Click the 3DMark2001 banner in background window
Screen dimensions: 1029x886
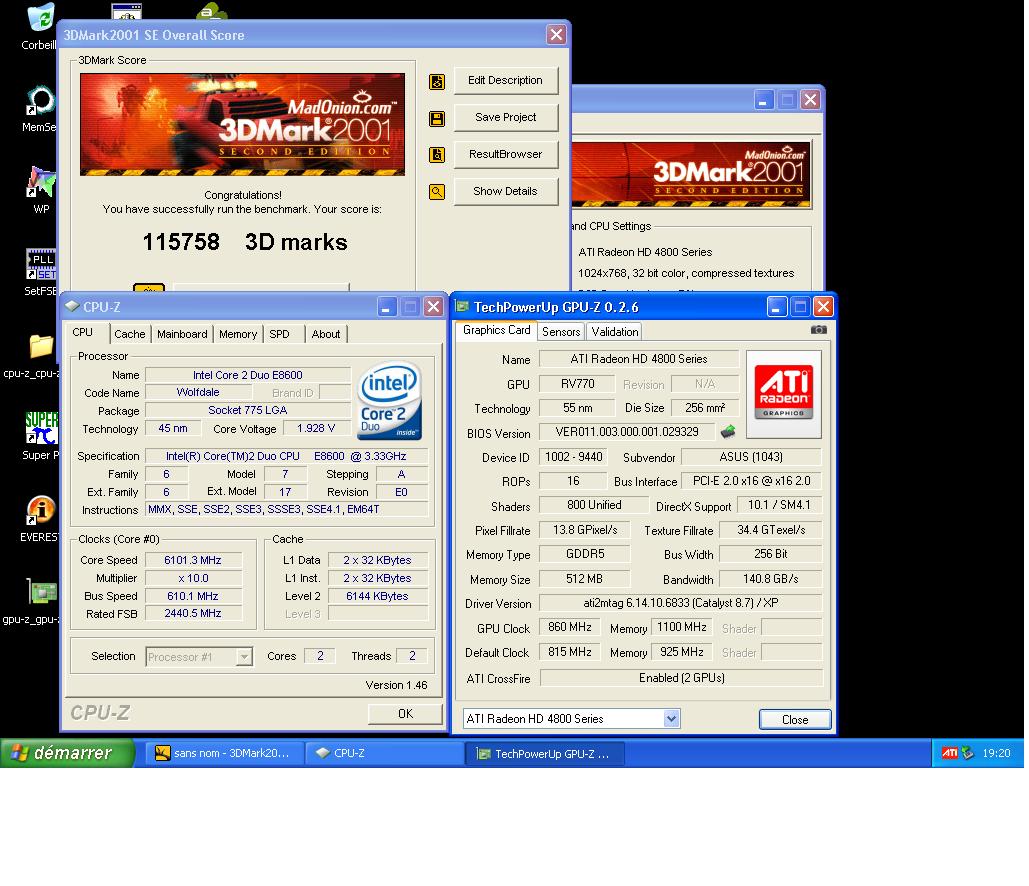pyautogui.click(x=691, y=174)
